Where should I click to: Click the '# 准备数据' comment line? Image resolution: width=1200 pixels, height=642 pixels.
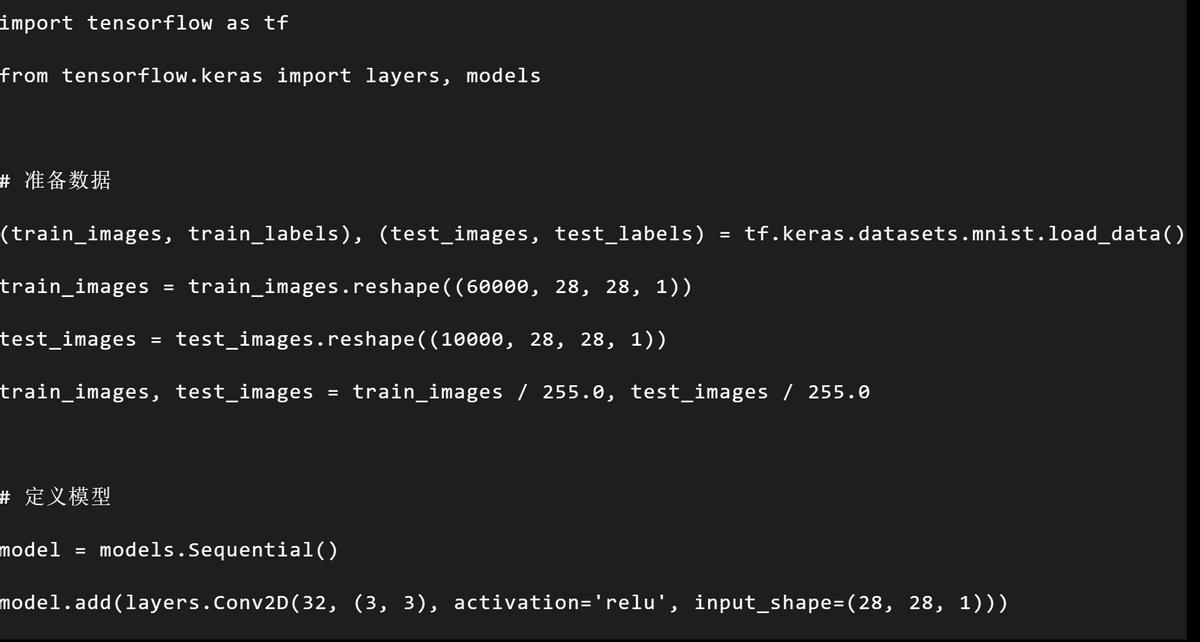56,181
